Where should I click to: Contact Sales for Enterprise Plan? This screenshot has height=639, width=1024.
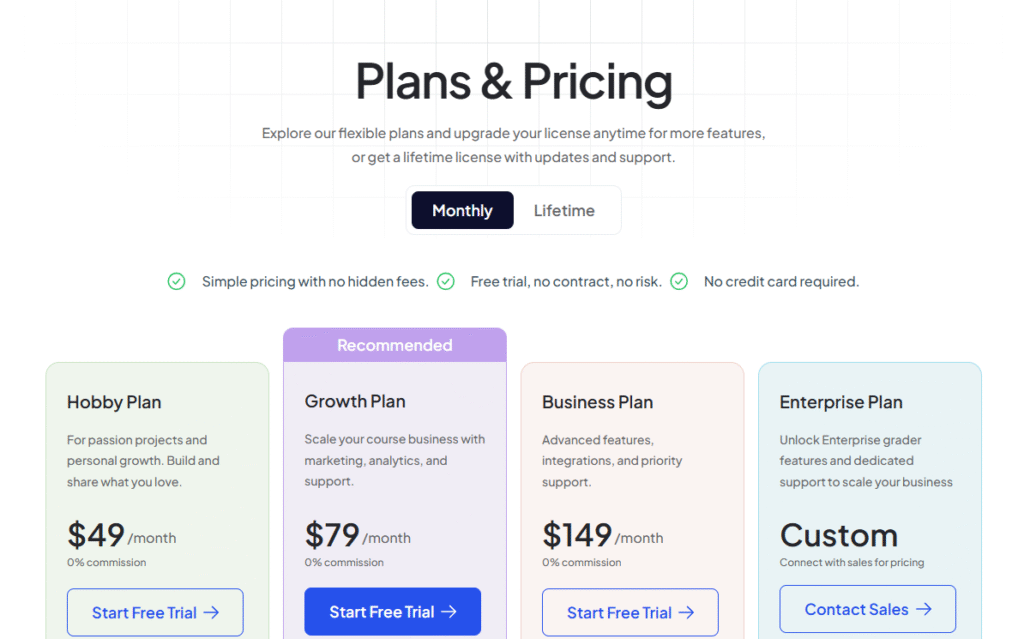[867, 609]
